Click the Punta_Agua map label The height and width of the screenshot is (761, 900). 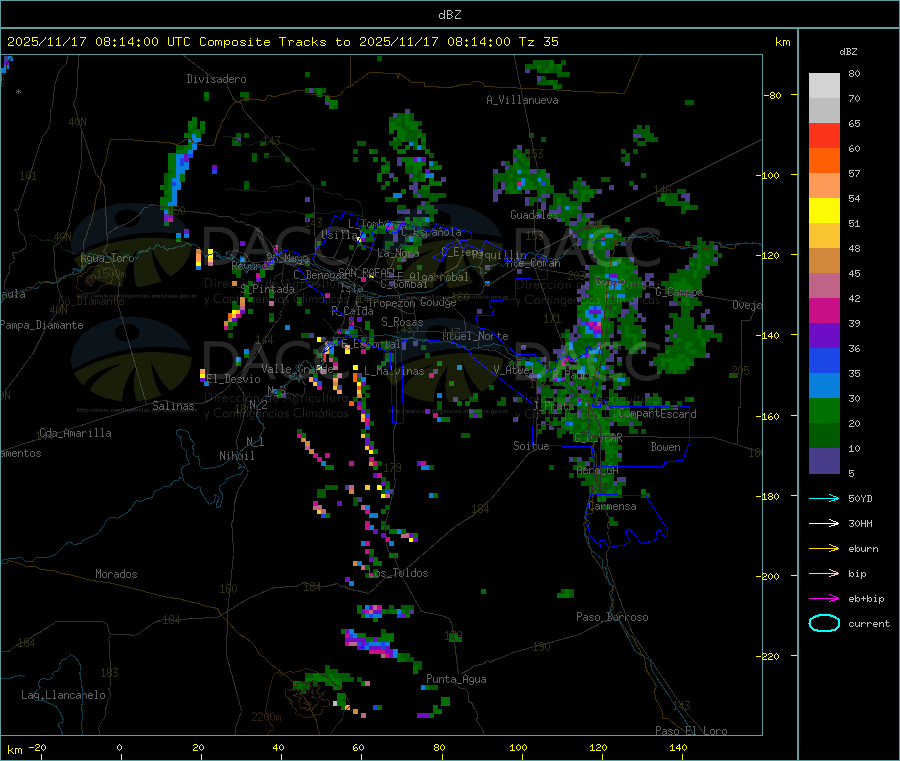click(x=456, y=679)
